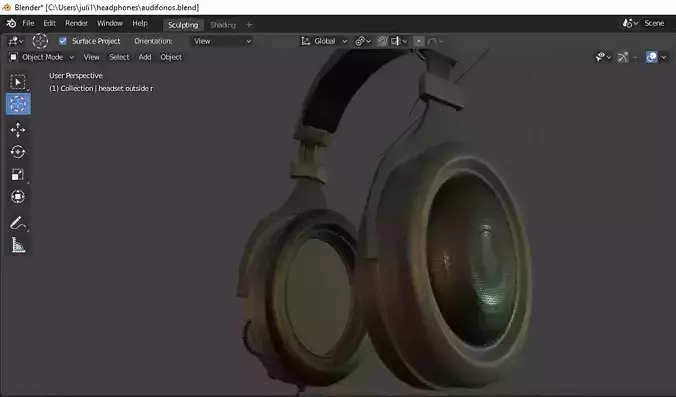Open the Blender logo menu

coord(11,23)
